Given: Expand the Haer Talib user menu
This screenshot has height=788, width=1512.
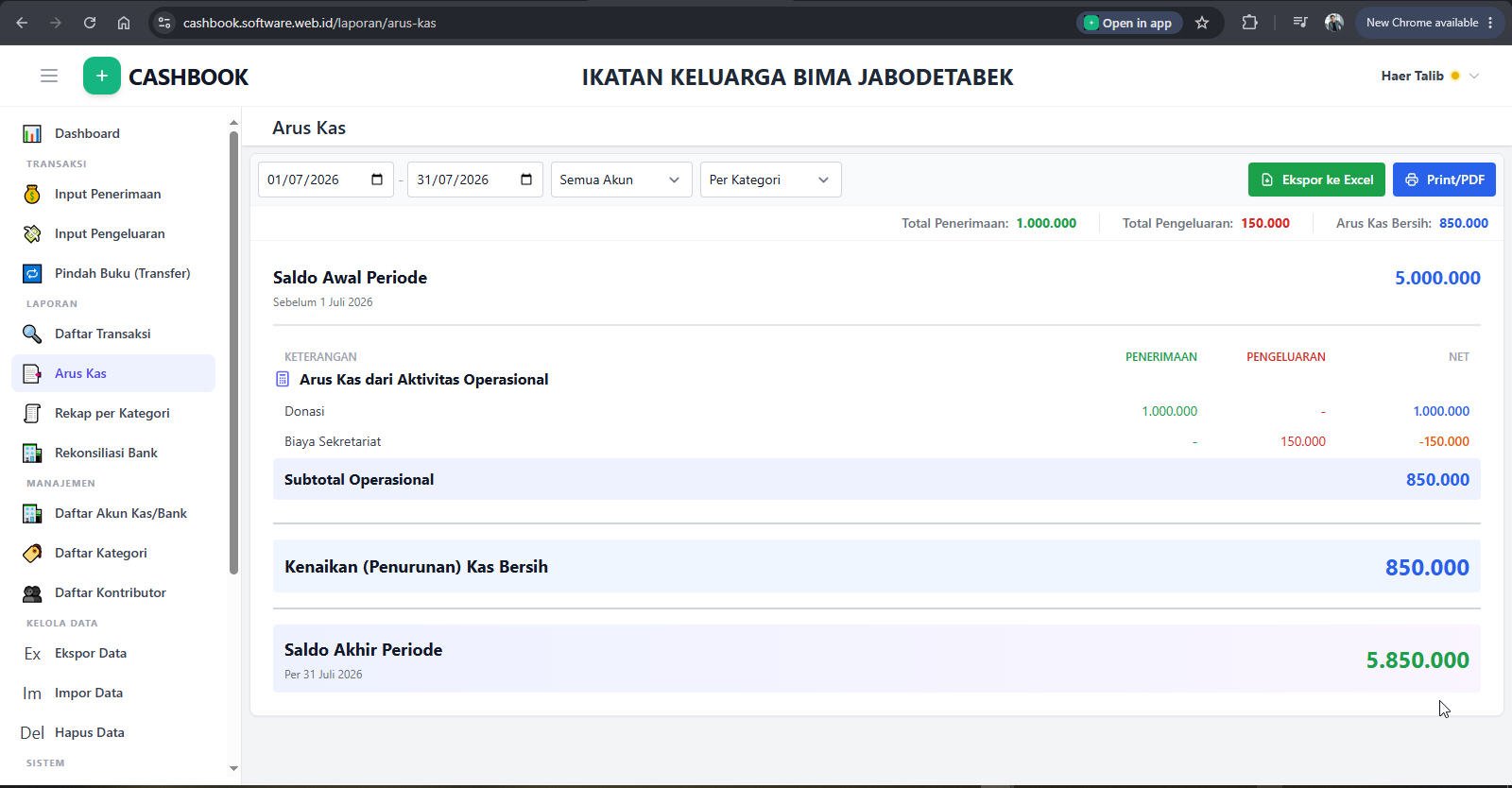Looking at the screenshot, I should (x=1430, y=76).
